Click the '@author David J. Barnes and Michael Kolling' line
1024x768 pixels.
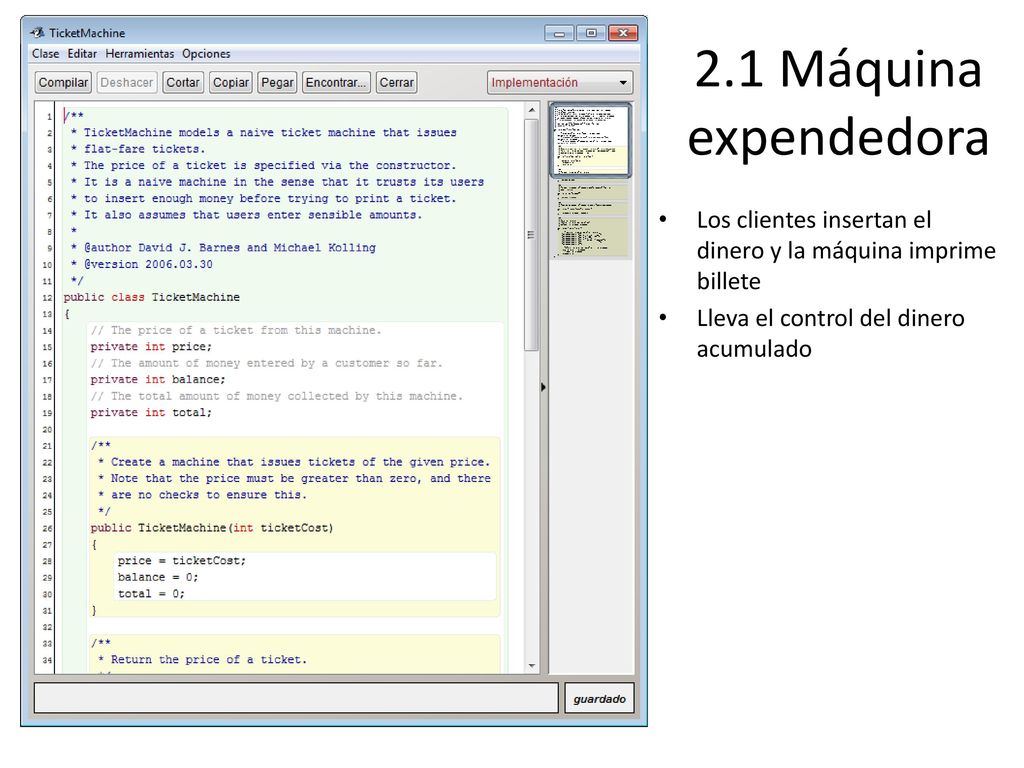pyautogui.click(x=223, y=248)
